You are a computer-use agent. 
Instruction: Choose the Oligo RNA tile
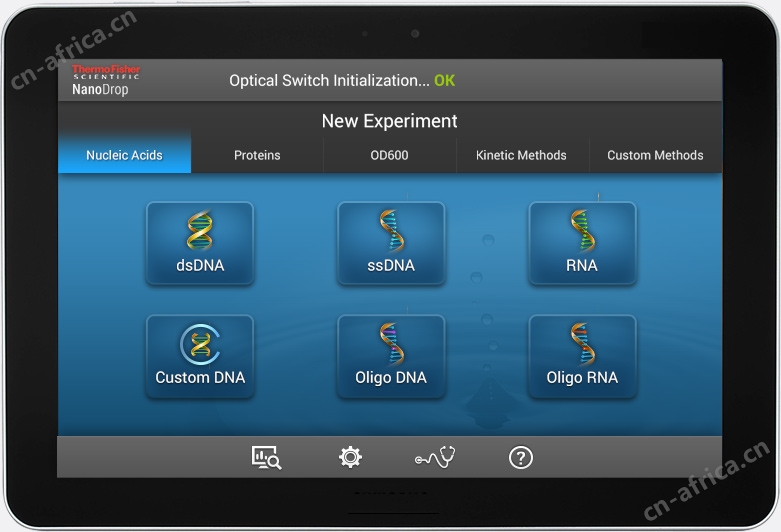click(x=582, y=356)
